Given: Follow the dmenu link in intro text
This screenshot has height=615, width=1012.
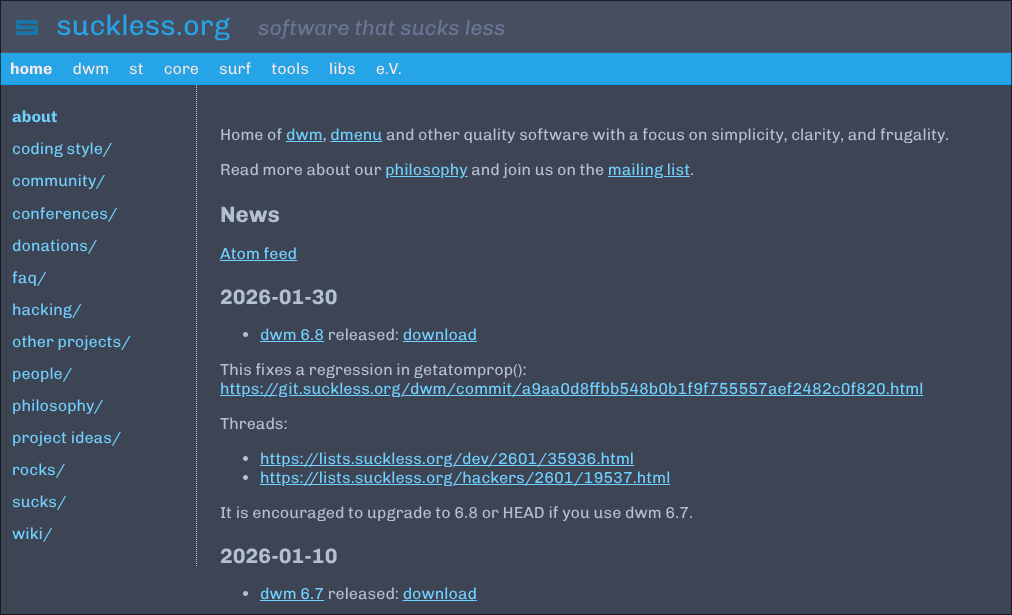Looking at the screenshot, I should (356, 135).
